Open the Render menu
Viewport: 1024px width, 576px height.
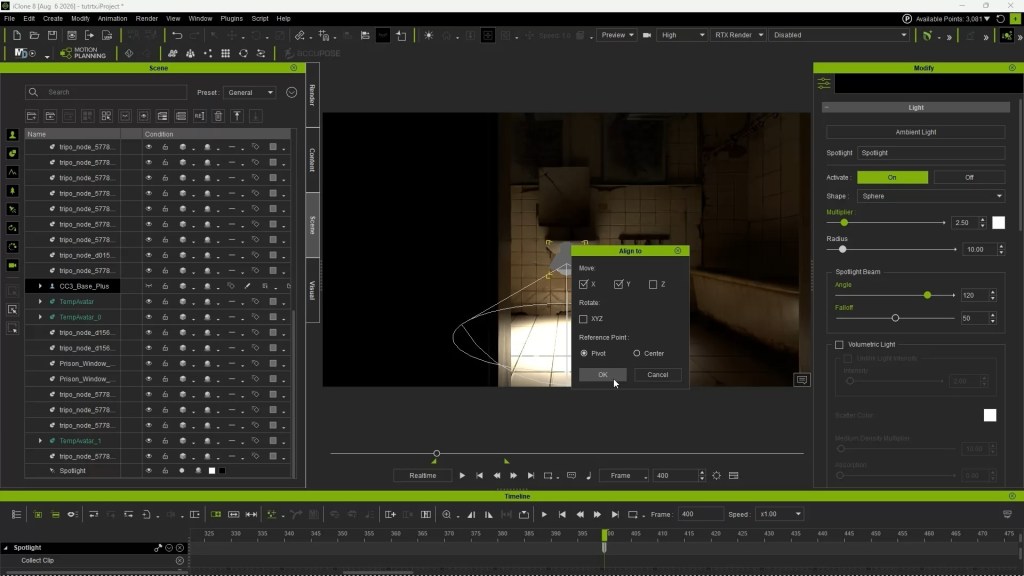pyautogui.click(x=146, y=19)
